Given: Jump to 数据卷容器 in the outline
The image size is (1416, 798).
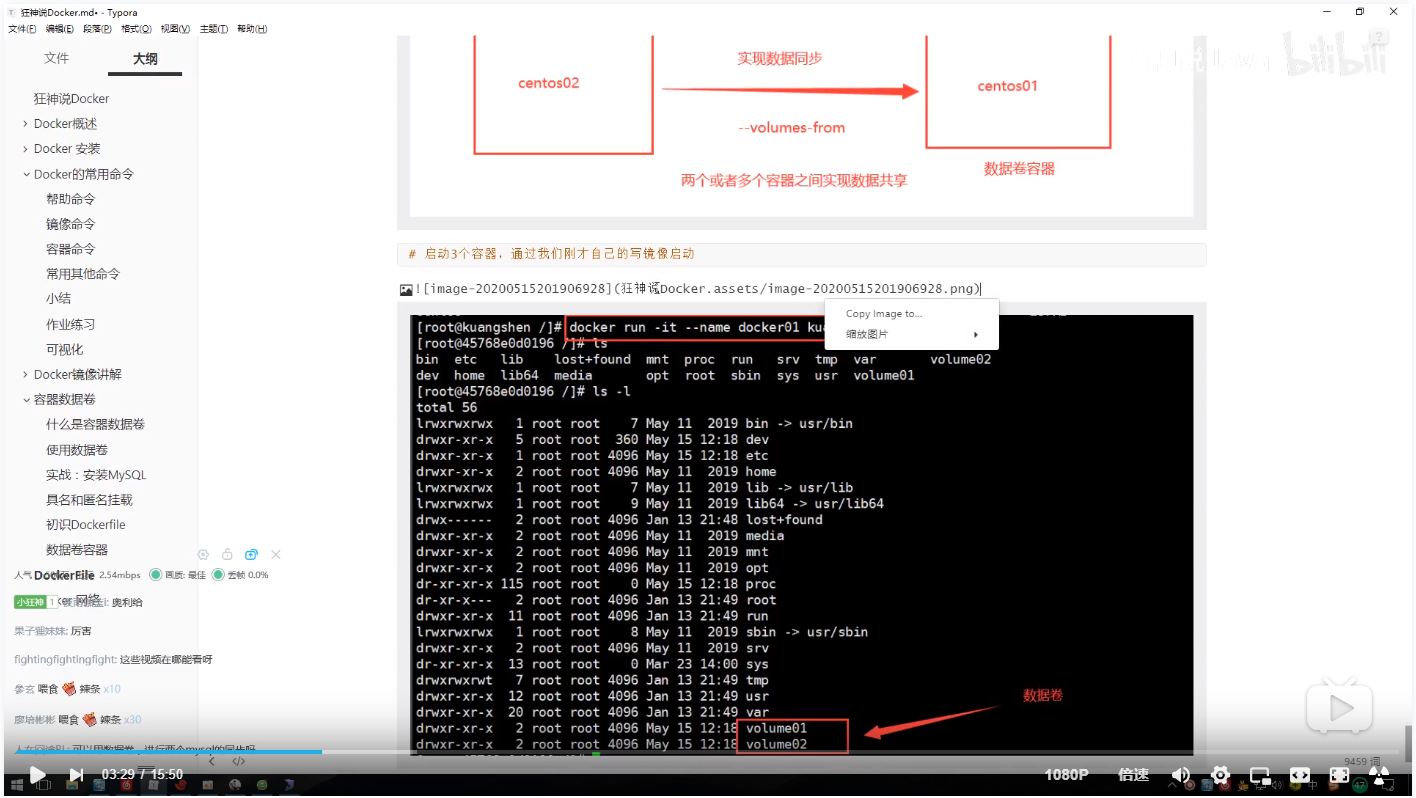Looking at the screenshot, I should pos(77,550).
